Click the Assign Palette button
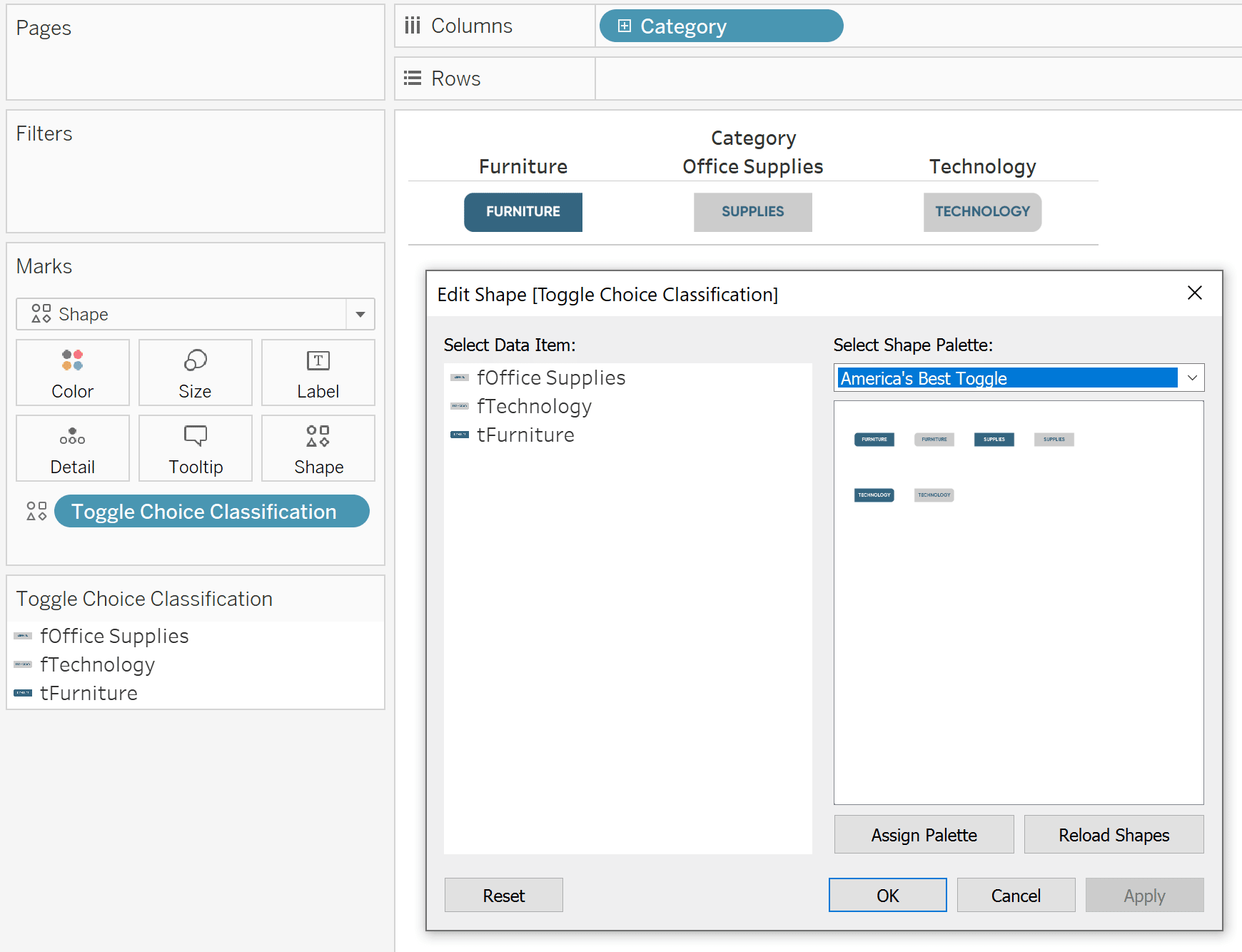 pyautogui.click(x=924, y=834)
